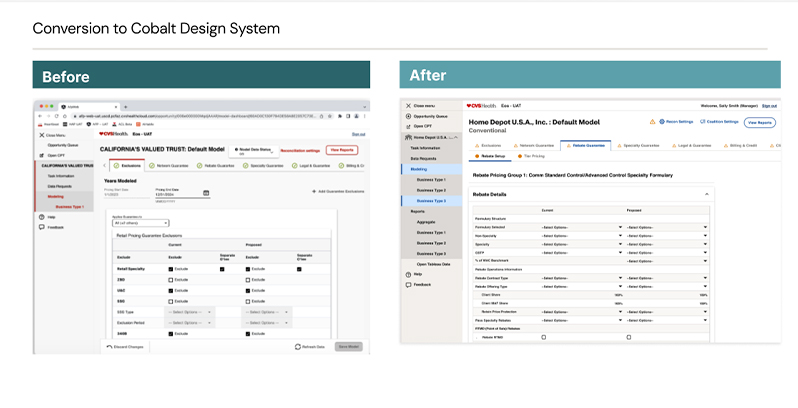Viewport: 798px width, 408px height.
Task: Click View Reports button in After screenshot
Action: (x=760, y=123)
